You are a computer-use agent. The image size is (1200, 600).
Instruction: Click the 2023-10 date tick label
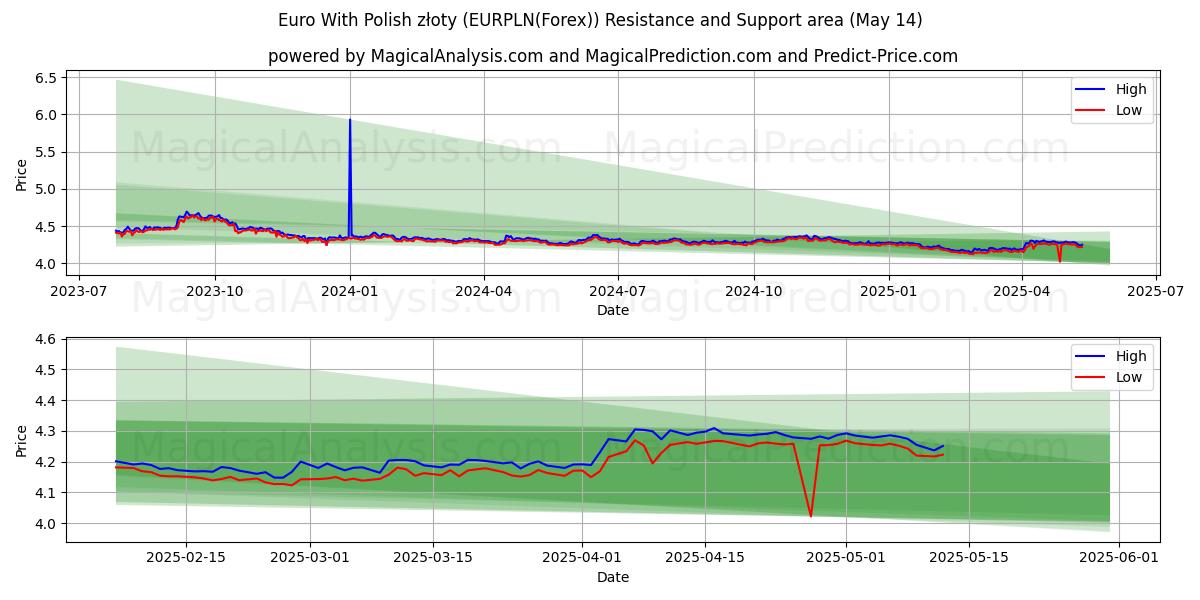point(215,290)
